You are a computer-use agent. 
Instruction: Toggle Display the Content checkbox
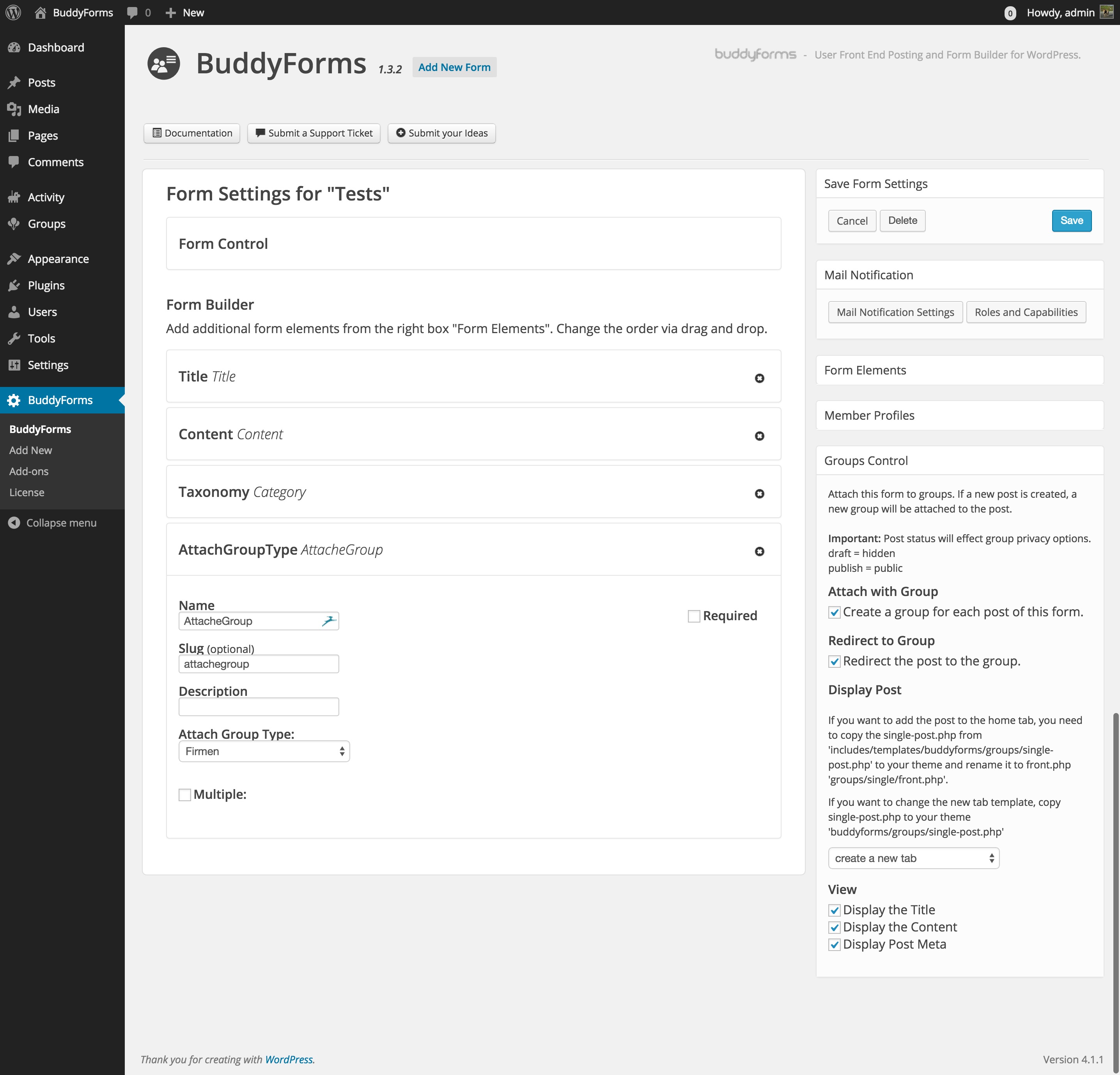coord(834,927)
